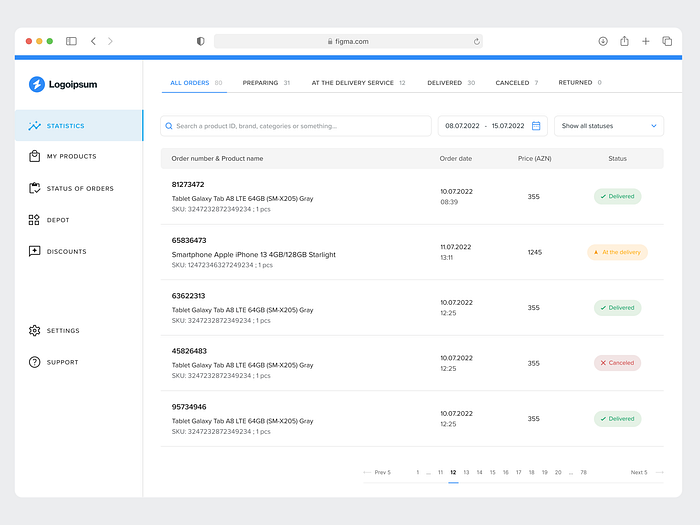Open the calendar icon in date range

pyautogui.click(x=536, y=126)
